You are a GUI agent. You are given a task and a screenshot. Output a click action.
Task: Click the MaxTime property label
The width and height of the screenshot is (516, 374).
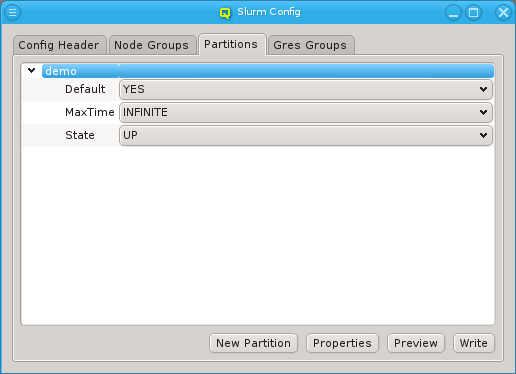90,112
